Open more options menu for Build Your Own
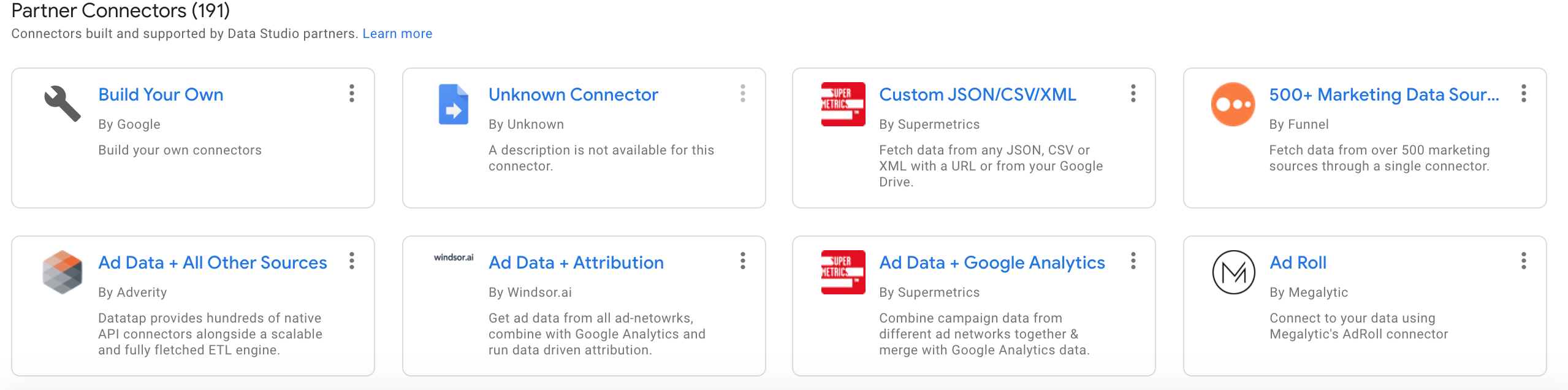Viewport: 1568px width, 390px height. (x=352, y=94)
